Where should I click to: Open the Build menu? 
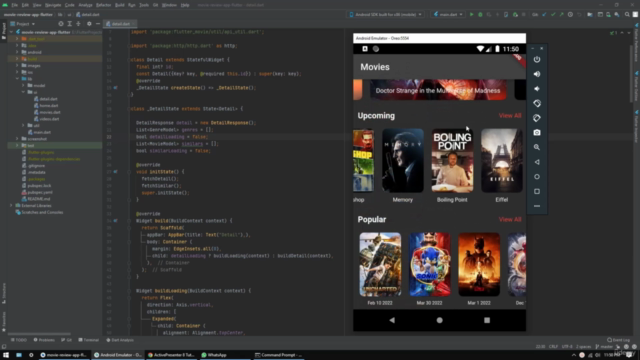click(x=120, y=5)
